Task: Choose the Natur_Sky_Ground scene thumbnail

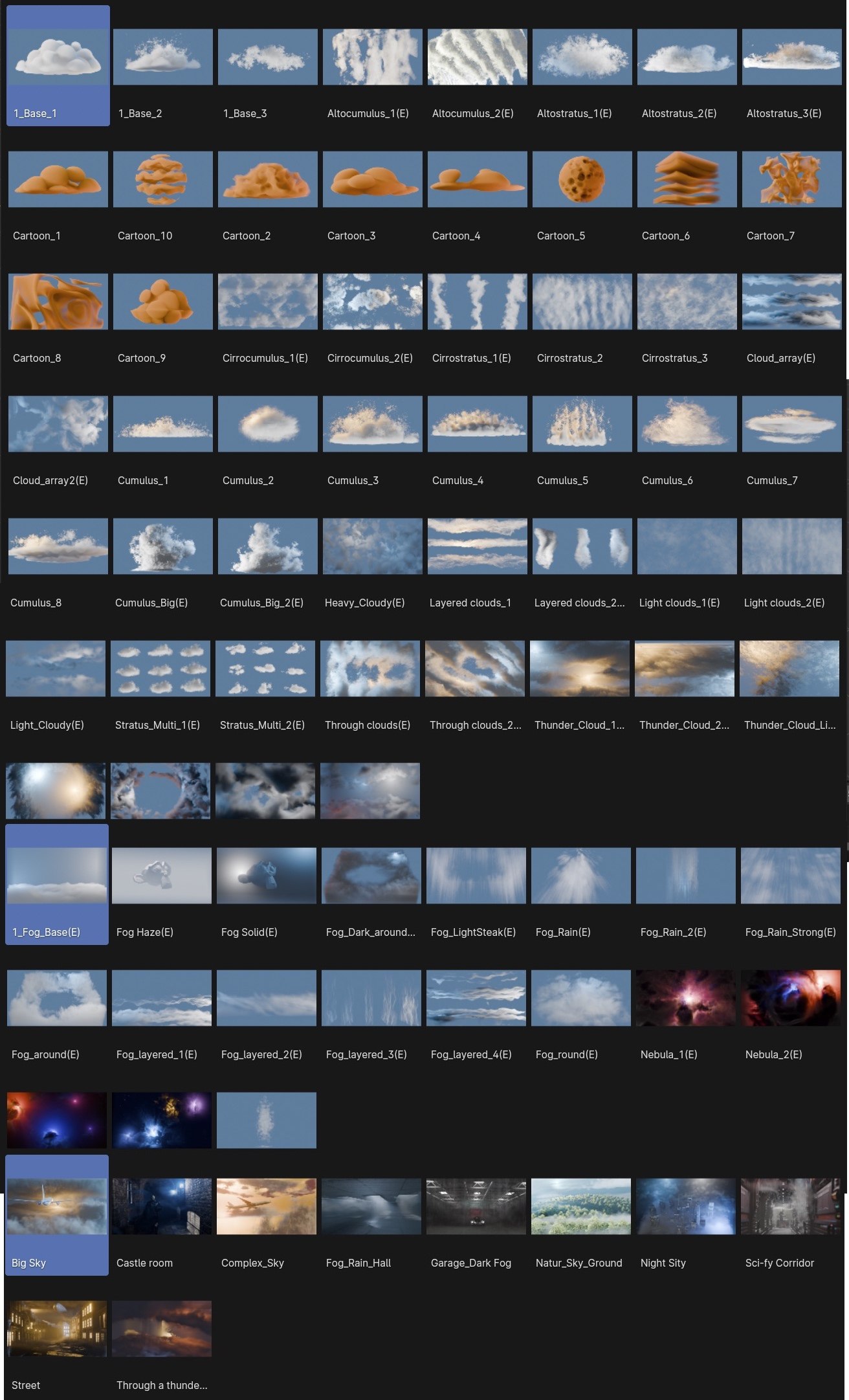Action: [x=580, y=1206]
